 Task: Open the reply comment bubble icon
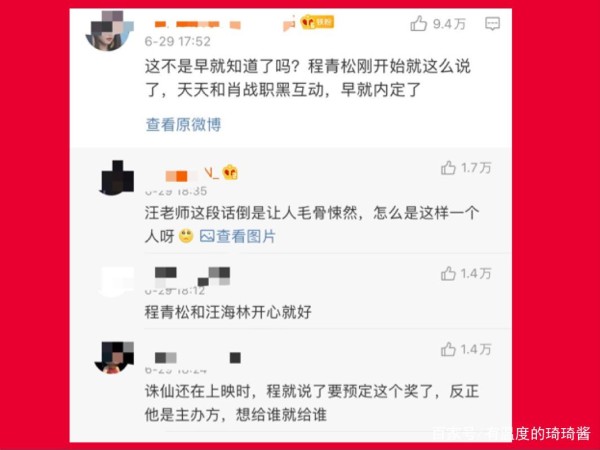tap(492, 24)
